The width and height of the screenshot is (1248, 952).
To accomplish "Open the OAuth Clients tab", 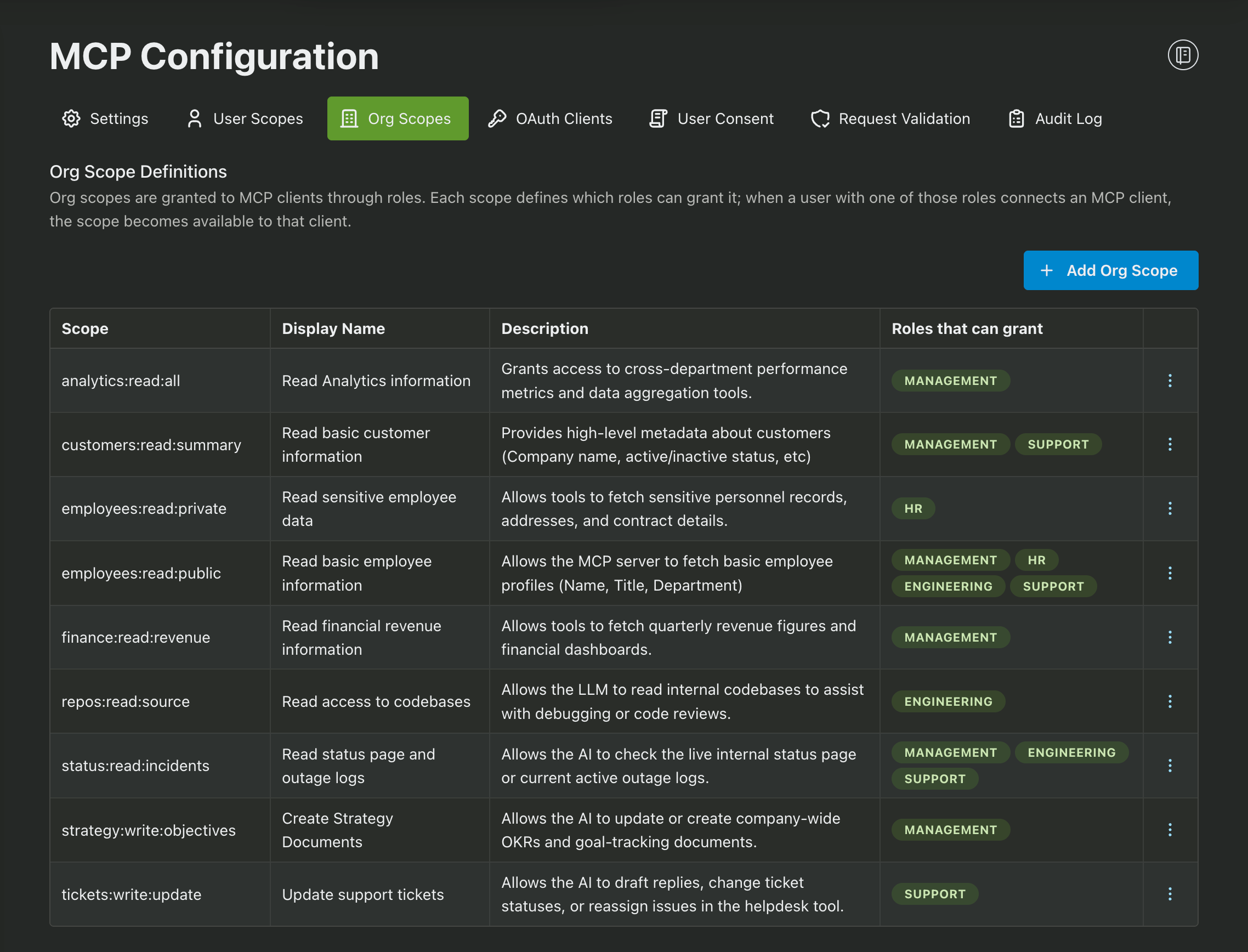I will pos(549,118).
